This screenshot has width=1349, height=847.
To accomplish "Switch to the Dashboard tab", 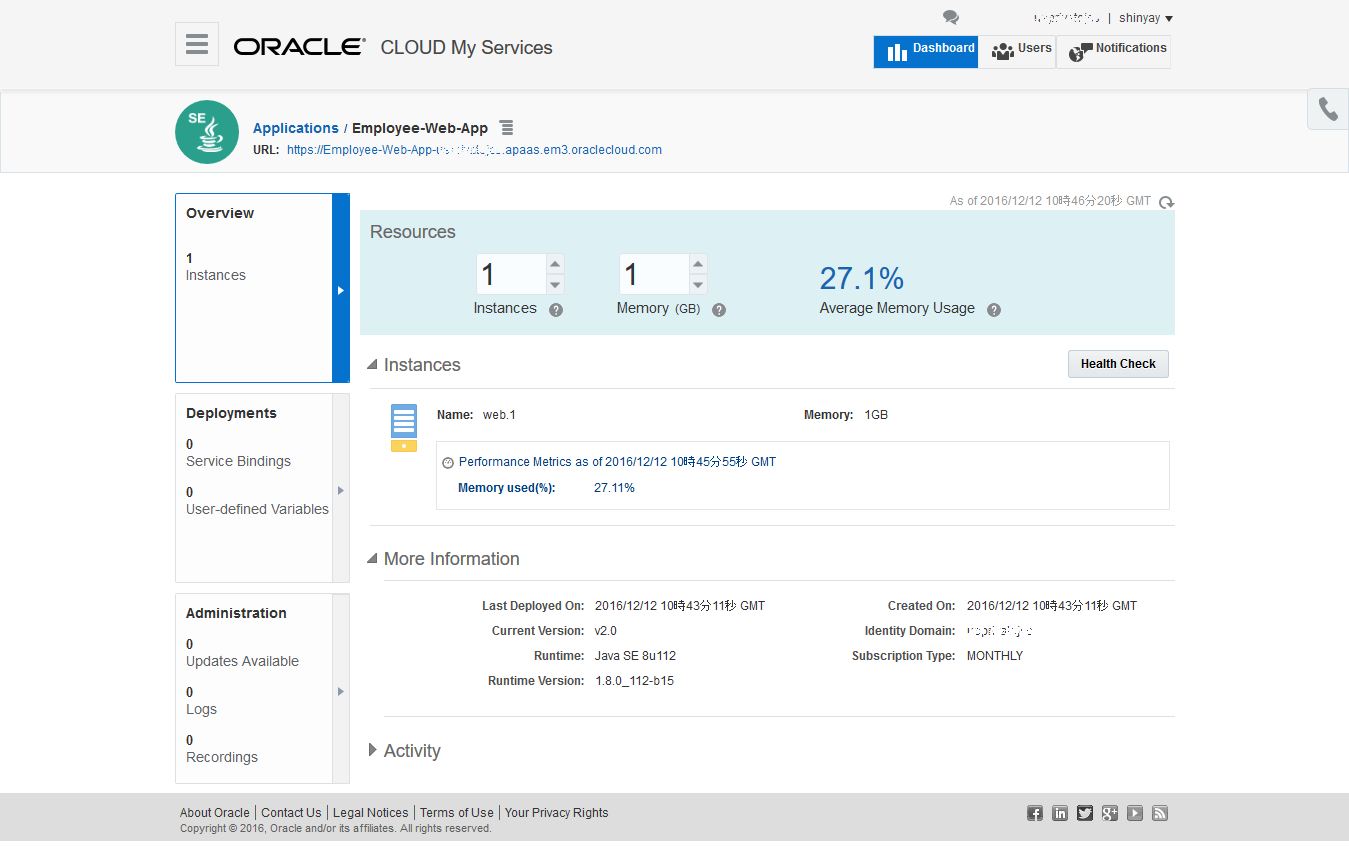I will tap(925, 52).
